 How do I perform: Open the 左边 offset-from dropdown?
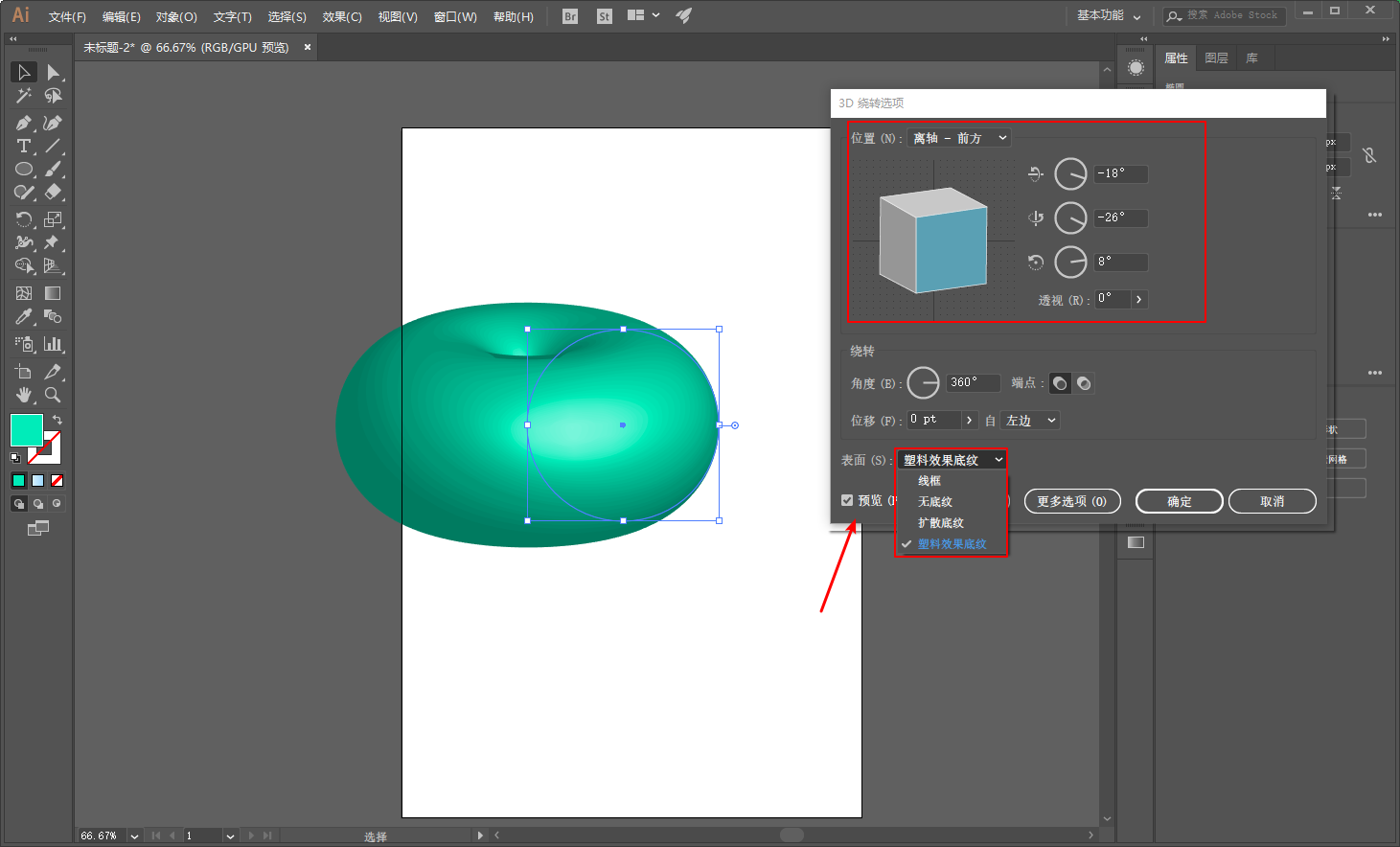[x=1028, y=420]
